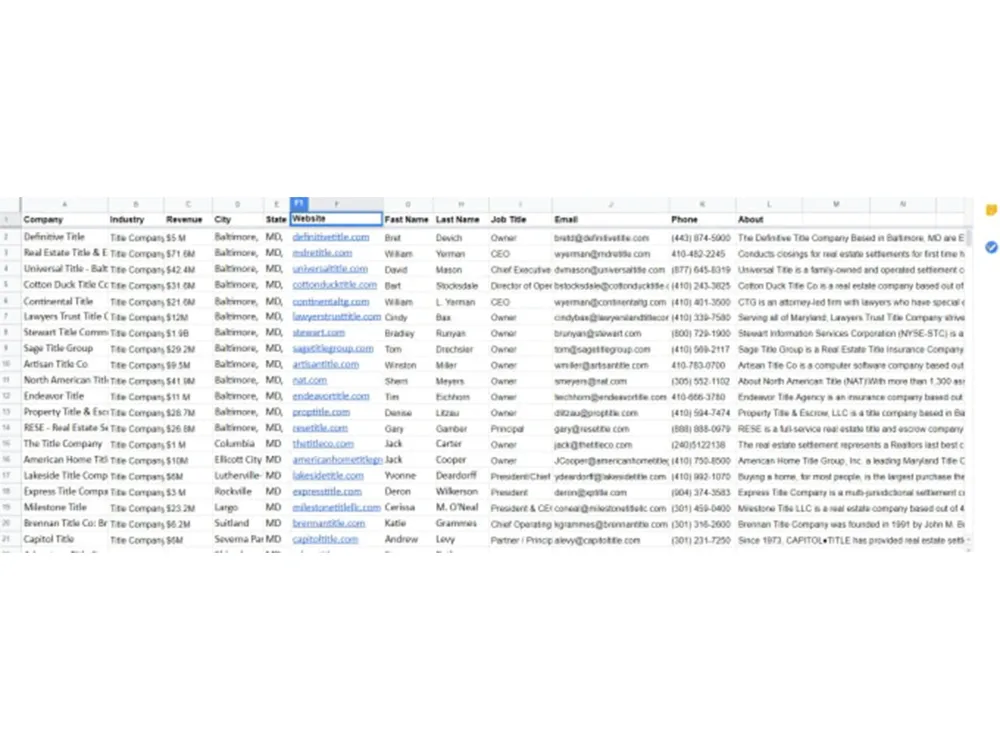Viewport: 1000px width, 750px height.
Task: Open the sagetitlegroup.com link
Action: (x=332, y=349)
